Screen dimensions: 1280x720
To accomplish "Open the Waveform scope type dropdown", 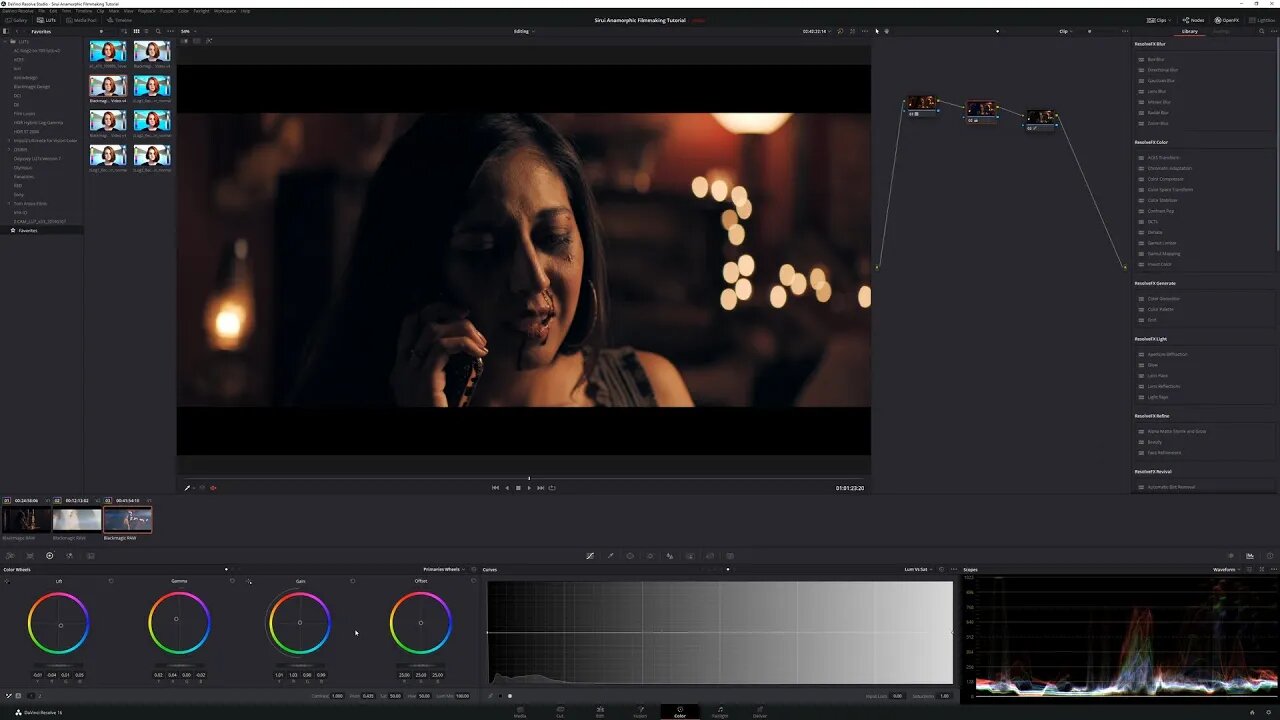I will [1227, 569].
